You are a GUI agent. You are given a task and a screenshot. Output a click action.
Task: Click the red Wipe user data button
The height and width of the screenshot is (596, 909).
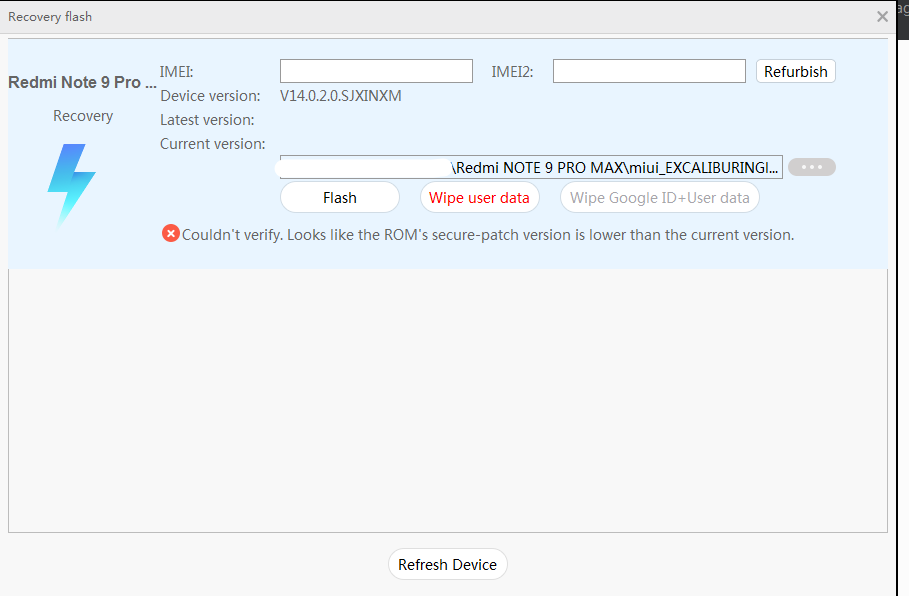click(479, 198)
